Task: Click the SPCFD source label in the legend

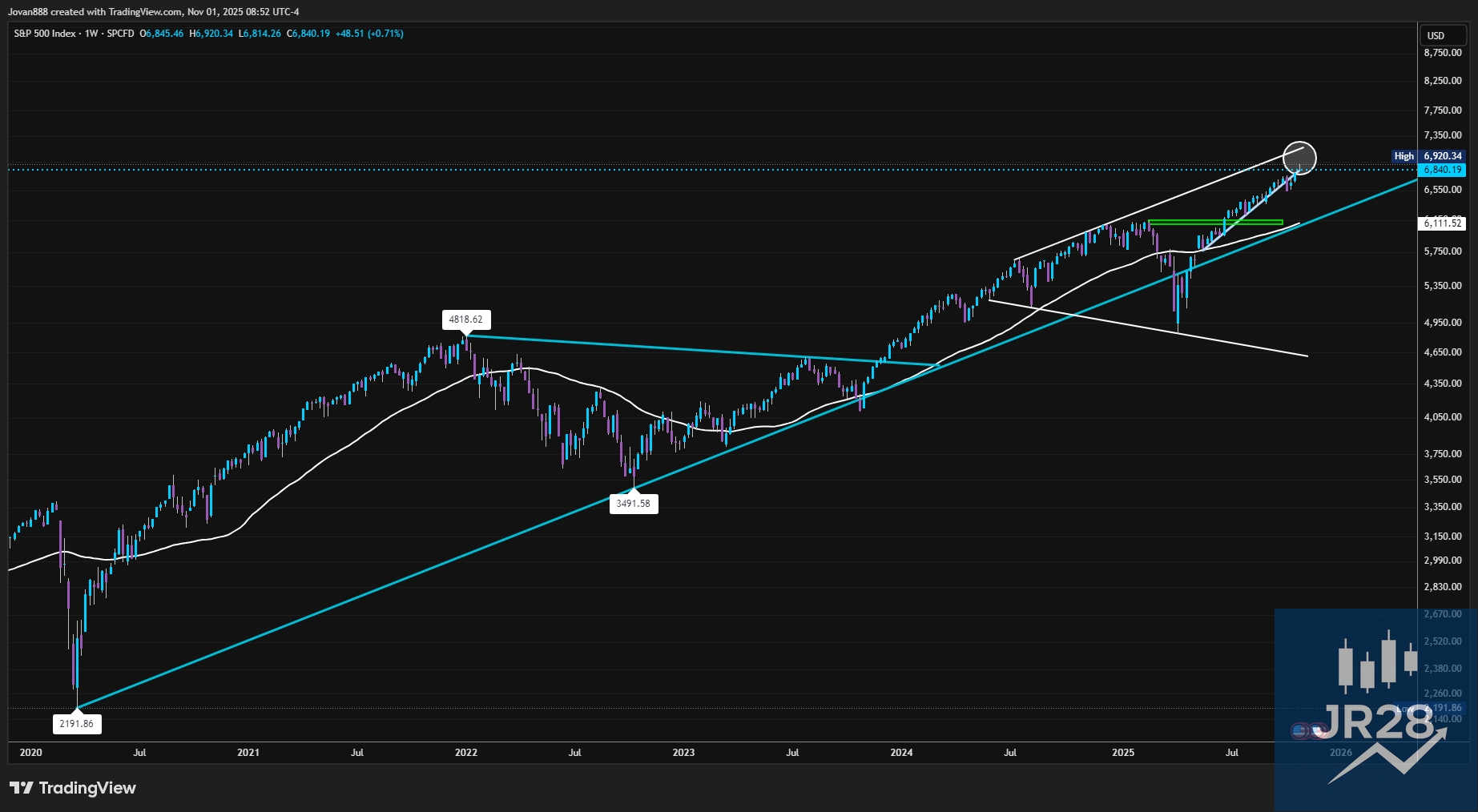Action: (120, 34)
